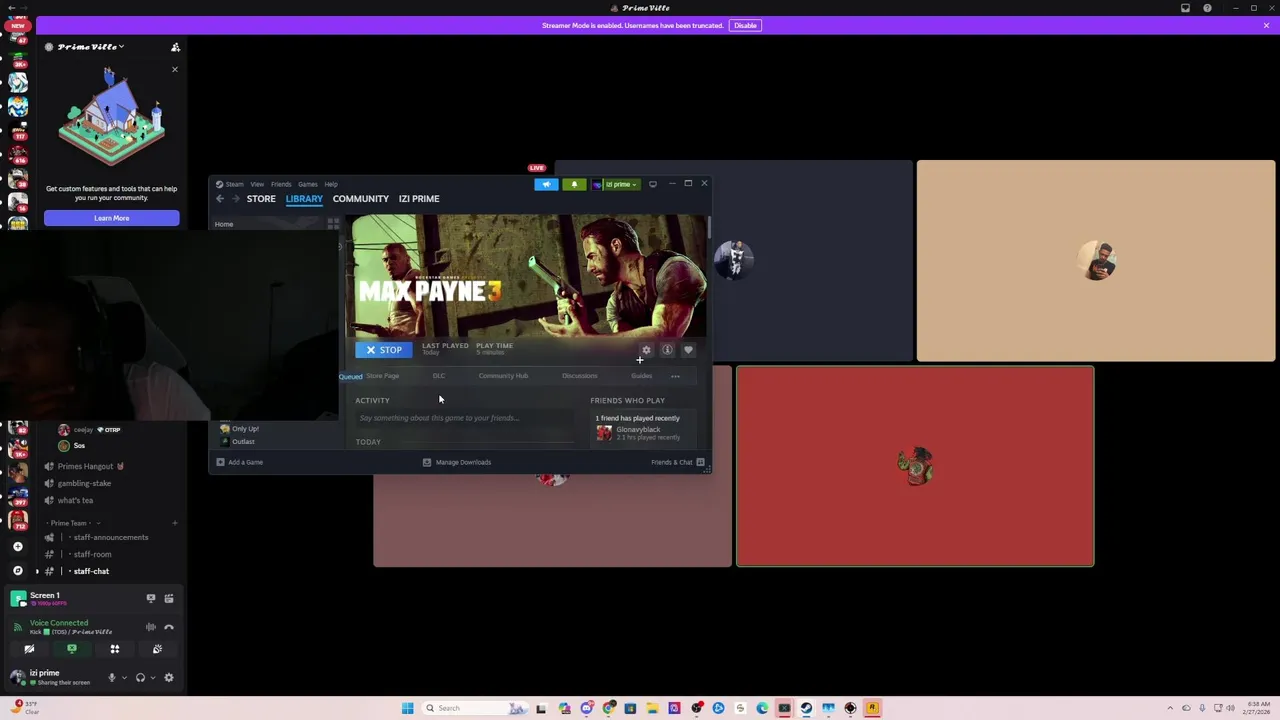
Task: Open the Steam COMMUNITY tab
Action: [x=361, y=199]
